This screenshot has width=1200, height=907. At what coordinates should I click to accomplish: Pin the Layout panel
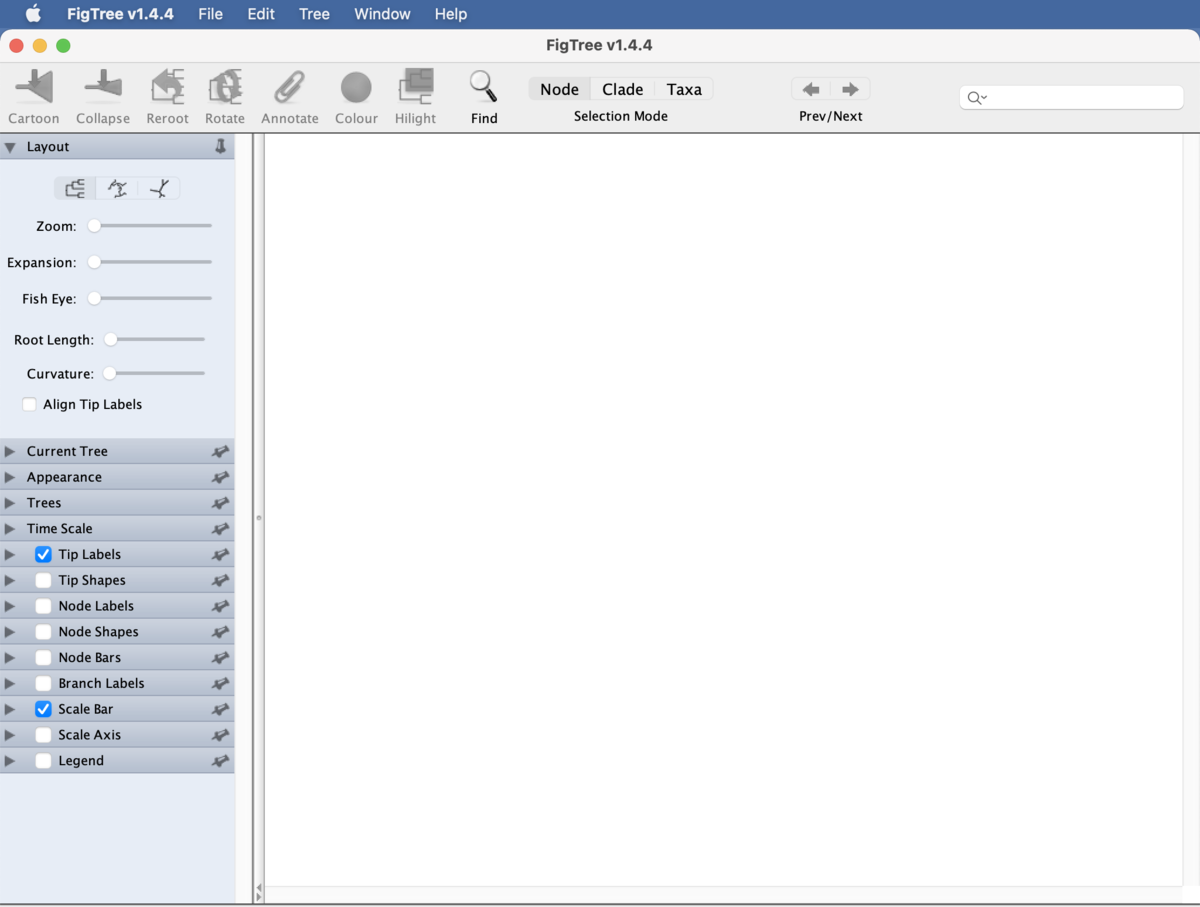[221, 146]
